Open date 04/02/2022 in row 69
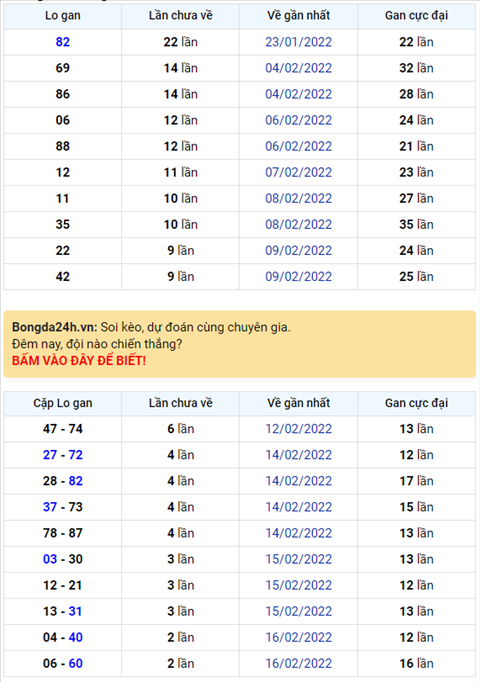This screenshot has width=480, height=682. coord(299,68)
